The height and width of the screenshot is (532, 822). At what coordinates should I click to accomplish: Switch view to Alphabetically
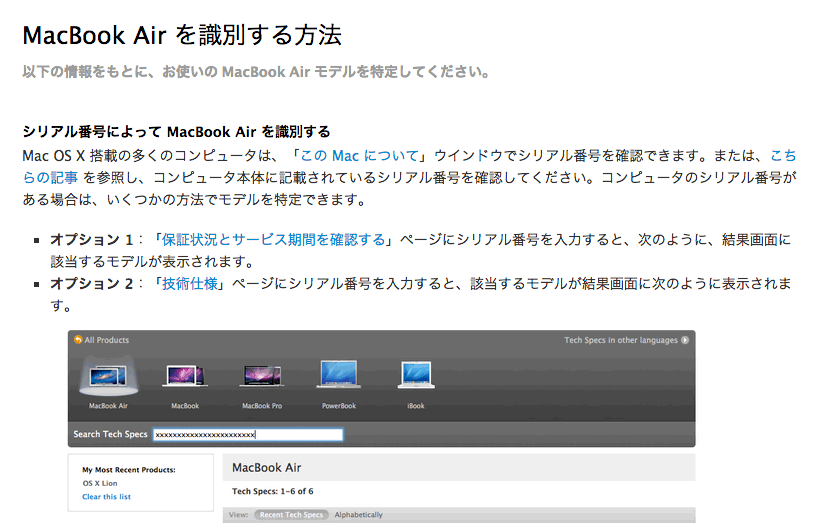[x=359, y=515]
